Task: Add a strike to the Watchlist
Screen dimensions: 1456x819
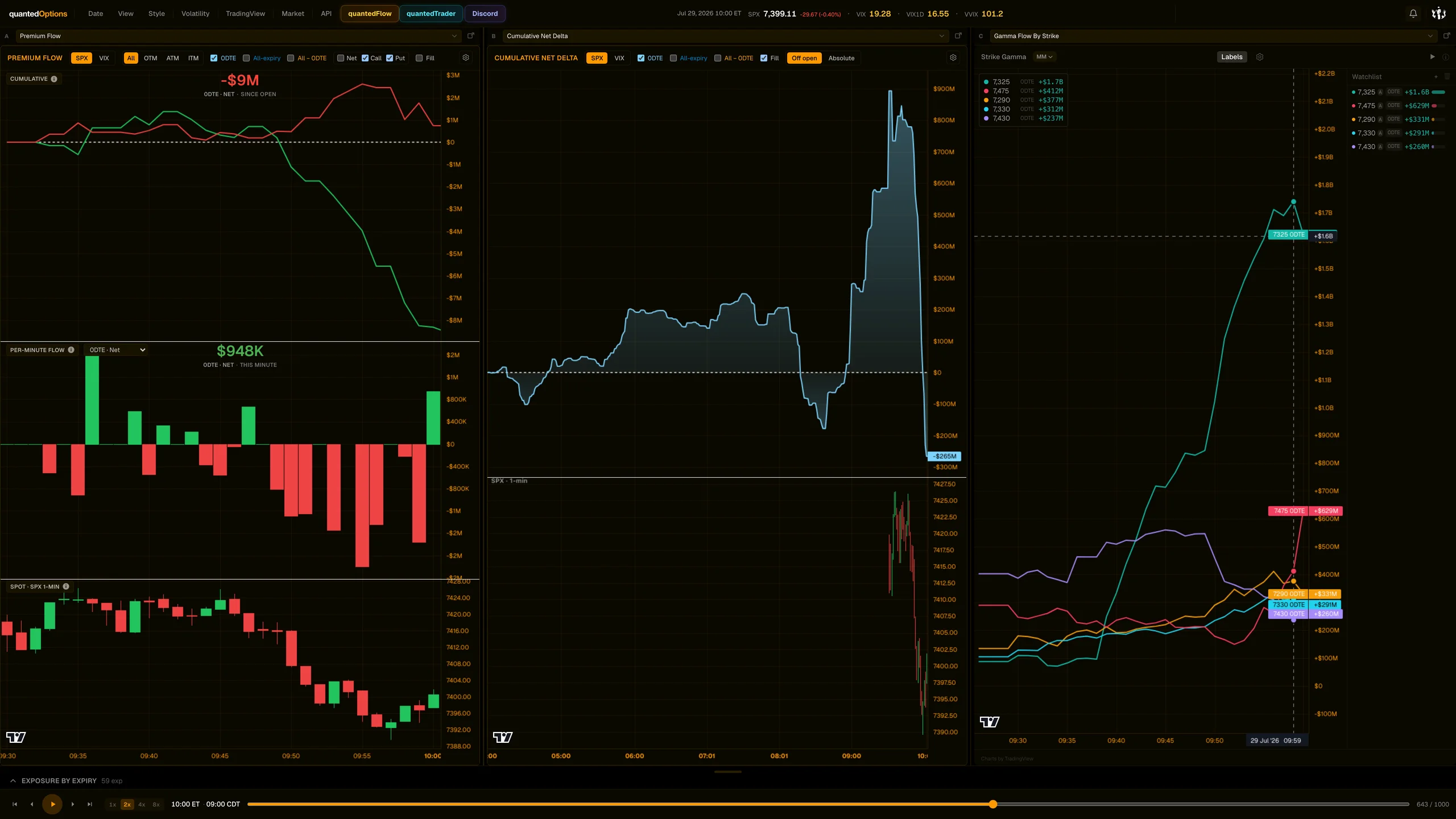Action: pyautogui.click(x=1436, y=77)
